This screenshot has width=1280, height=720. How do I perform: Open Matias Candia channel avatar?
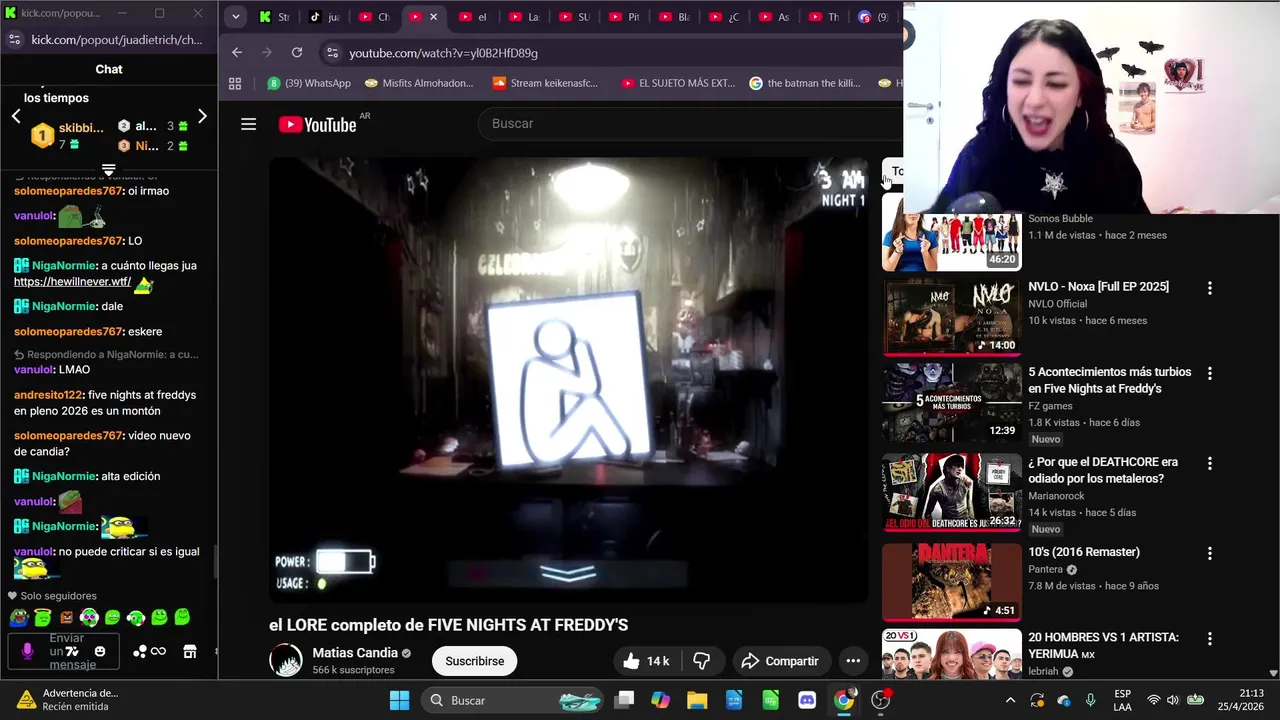286,660
